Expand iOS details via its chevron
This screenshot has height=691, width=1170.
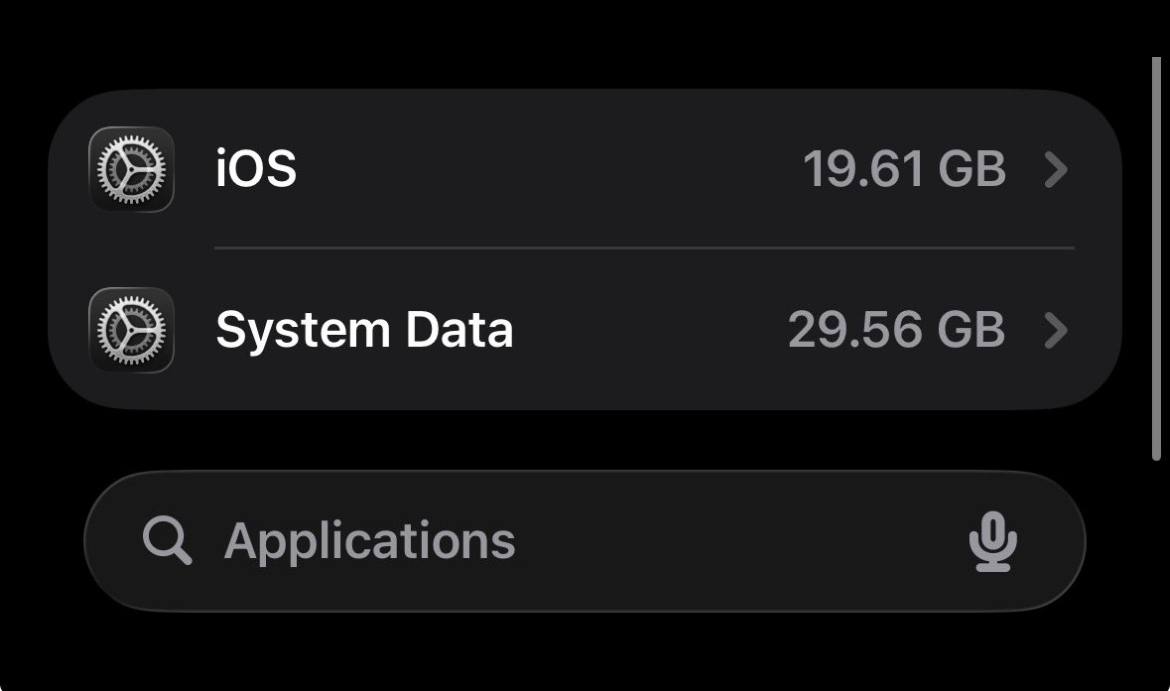click(1055, 170)
